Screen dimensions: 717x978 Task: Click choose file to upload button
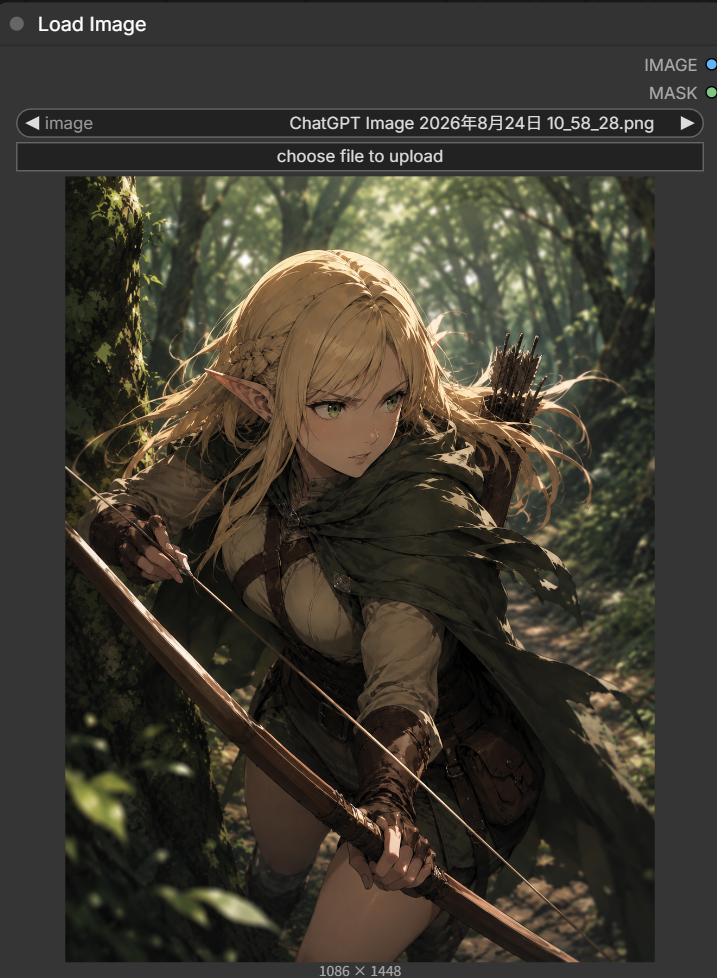(360, 157)
